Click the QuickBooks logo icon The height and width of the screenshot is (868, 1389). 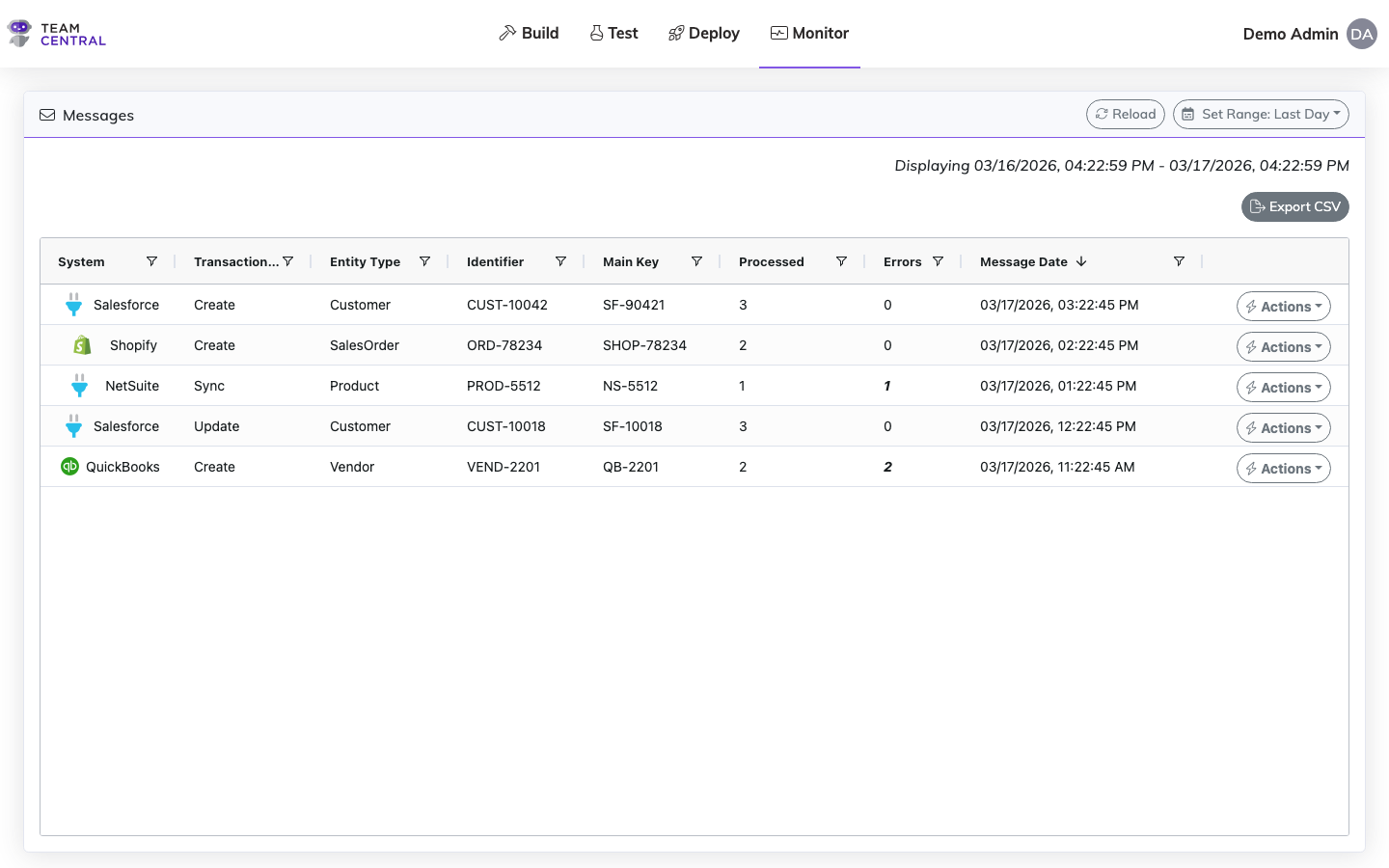coord(69,467)
